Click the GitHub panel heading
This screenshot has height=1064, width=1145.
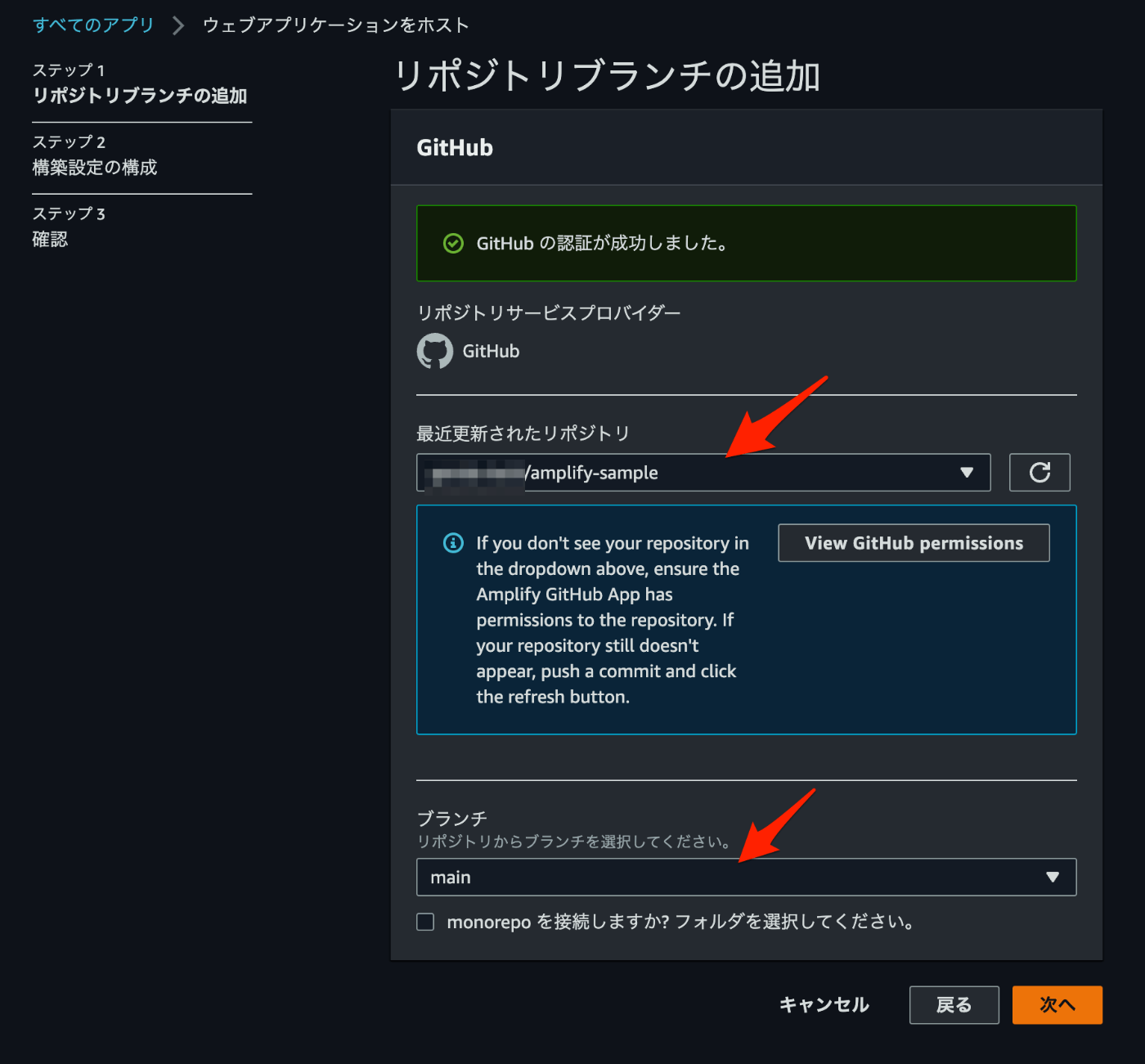click(x=455, y=148)
